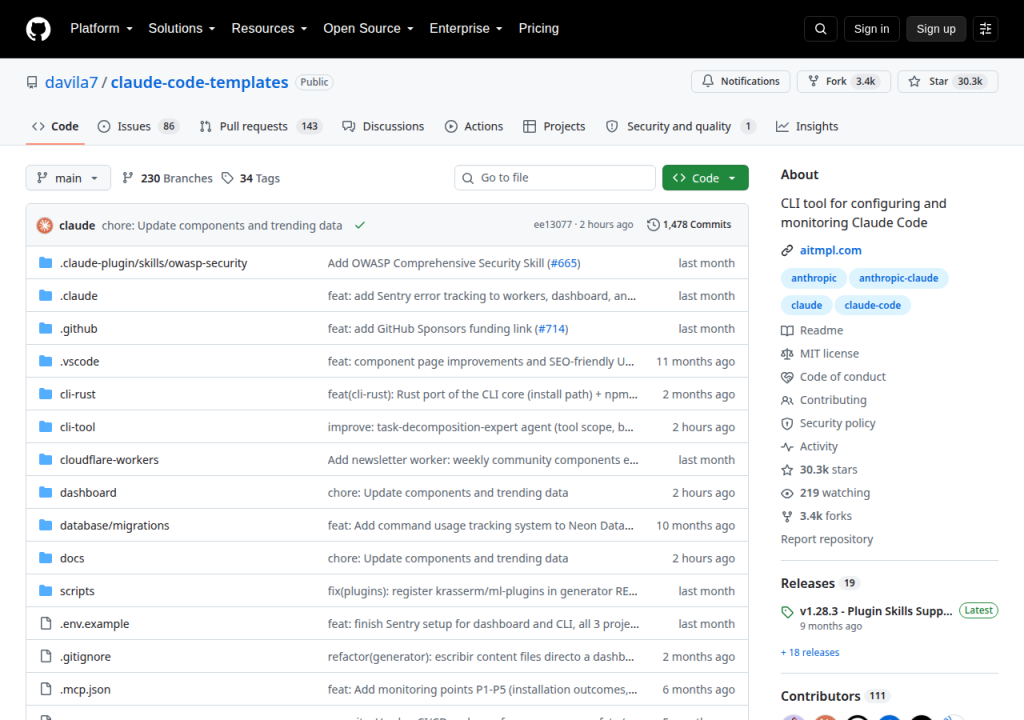Switch to the Projects tab
Viewport: 1024px width, 720px height.
coord(554,126)
